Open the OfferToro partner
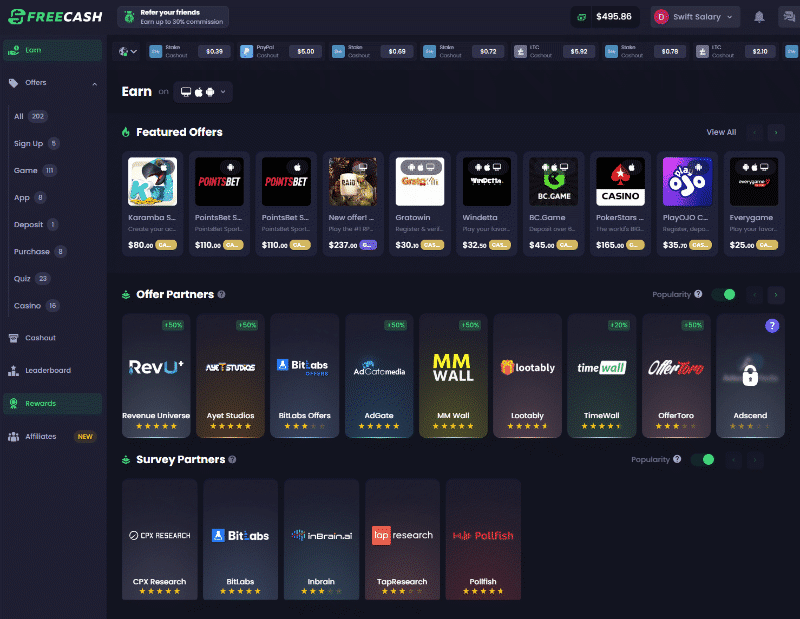Viewport: 800px width, 619px height. [x=676, y=376]
